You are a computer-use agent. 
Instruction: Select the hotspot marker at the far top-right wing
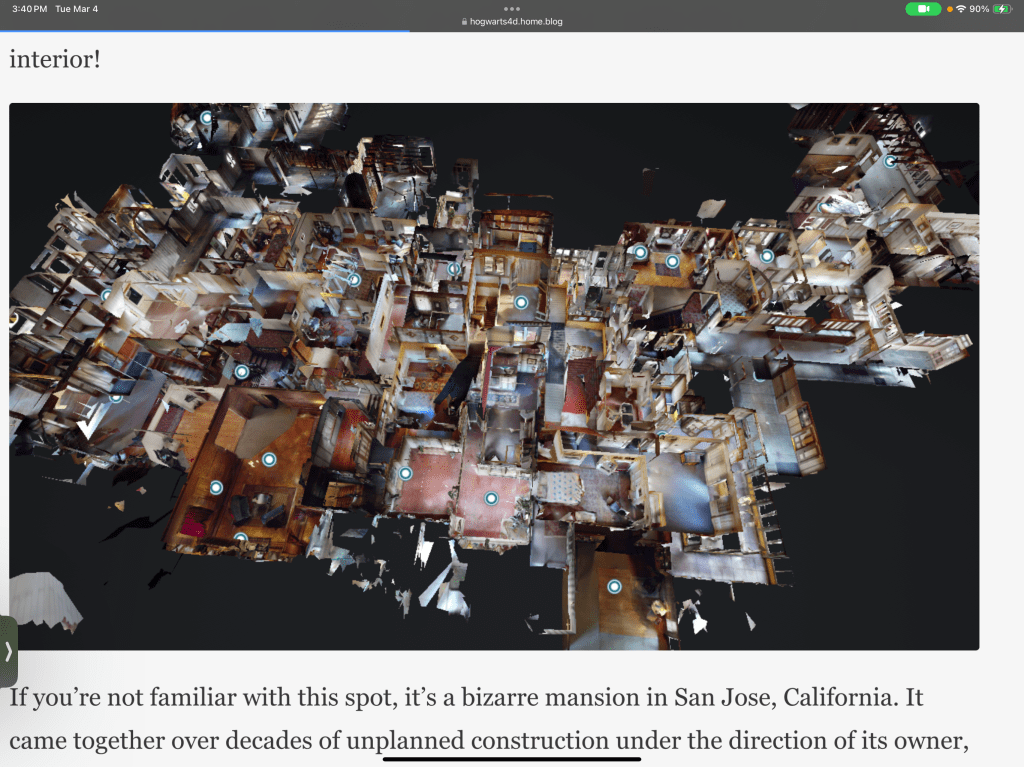coord(889,161)
